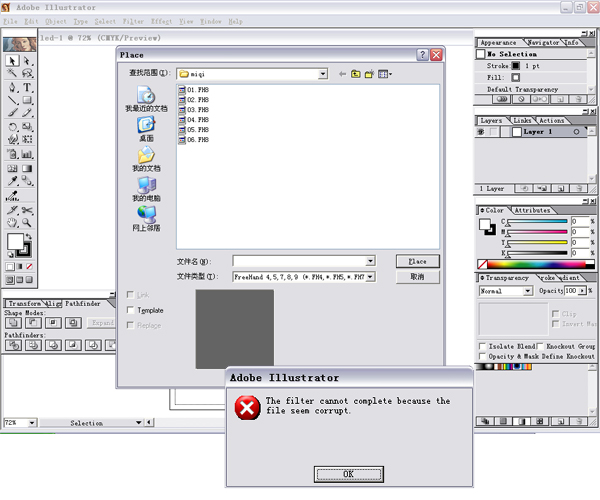
Task: Go up one folder level
Action: [x=356, y=74]
